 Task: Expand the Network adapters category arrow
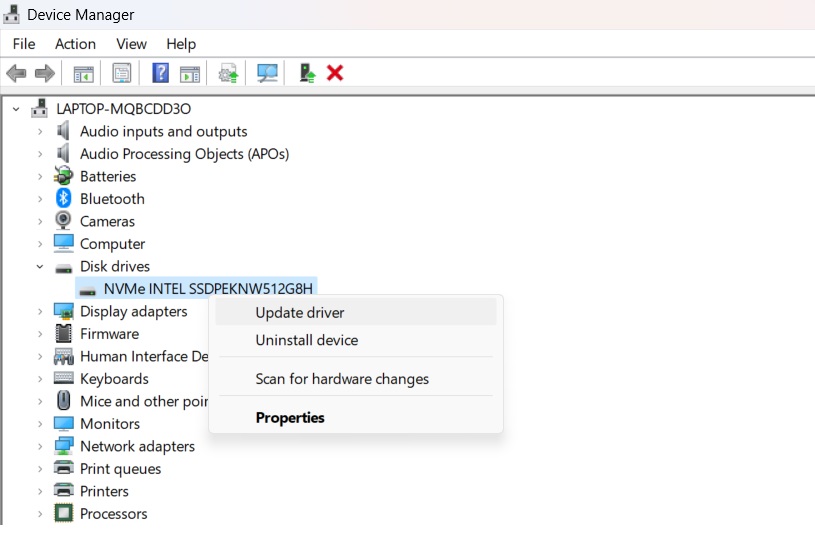[x=40, y=446]
